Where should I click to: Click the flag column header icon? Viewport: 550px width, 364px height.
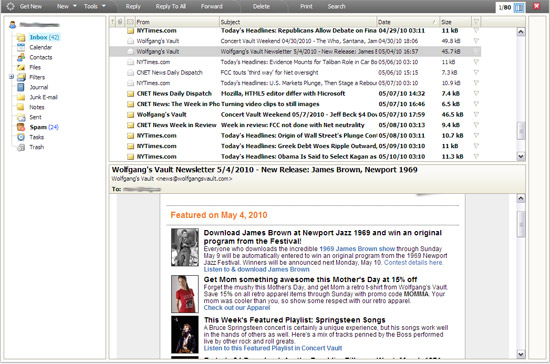[476, 22]
